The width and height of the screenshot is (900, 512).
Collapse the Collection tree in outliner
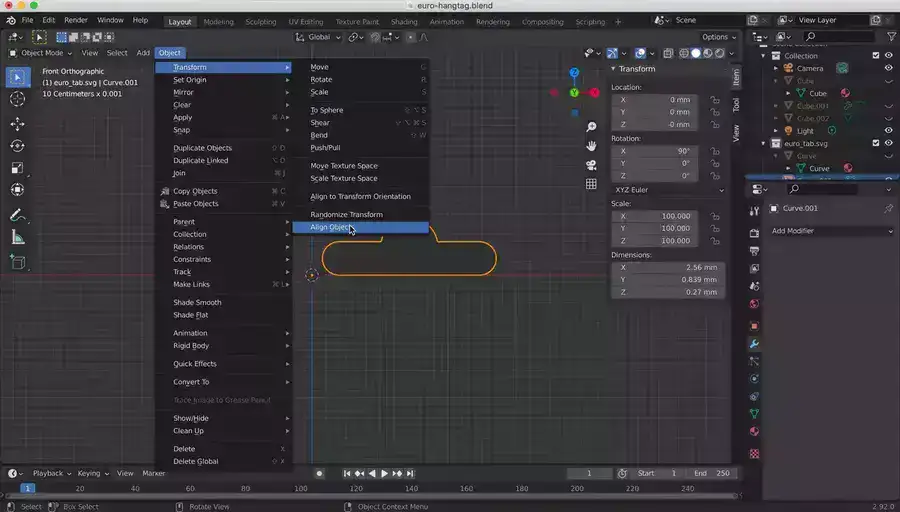pos(763,56)
